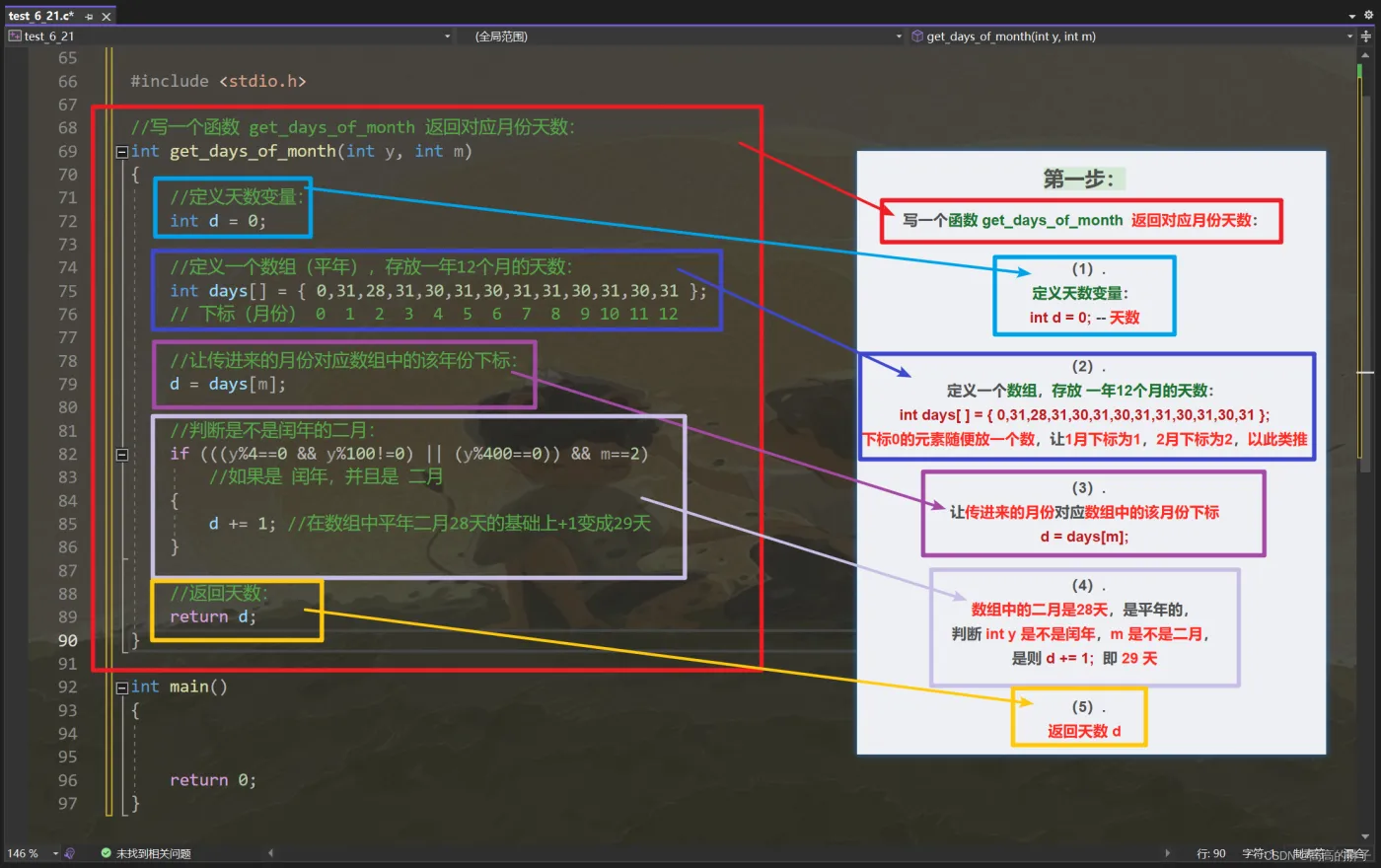Click the #include <stdio.h> line
The width and height of the screenshot is (1381, 868).
218,82
